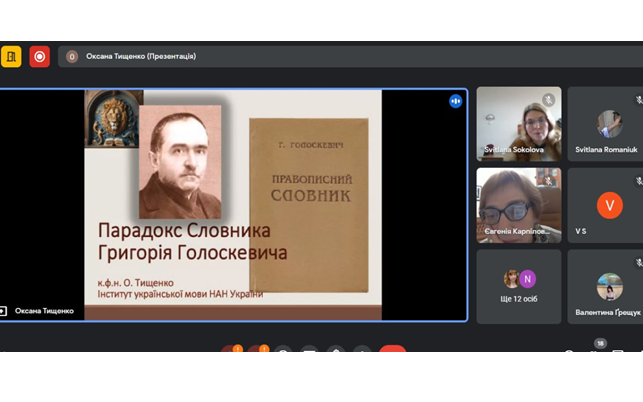The height and width of the screenshot is (402, 643).
Task: Click the red recording indicator icon
Action: pyautogui.click(x=39, y=57)
